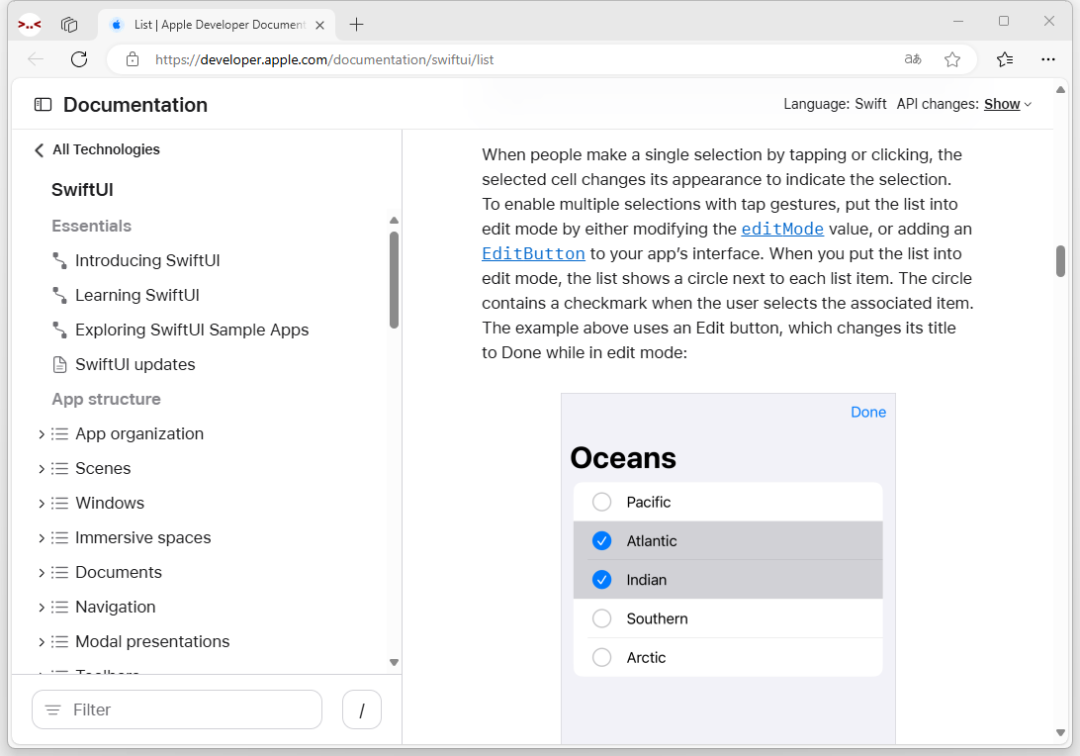Expand the Modal presentations section

click(41, 642)
